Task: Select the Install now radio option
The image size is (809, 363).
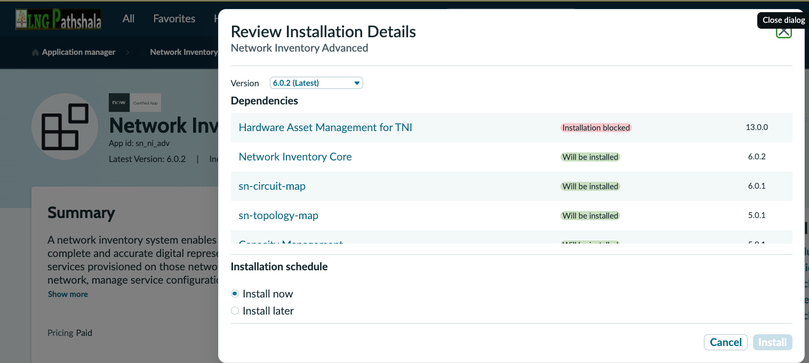Action: 235,294
